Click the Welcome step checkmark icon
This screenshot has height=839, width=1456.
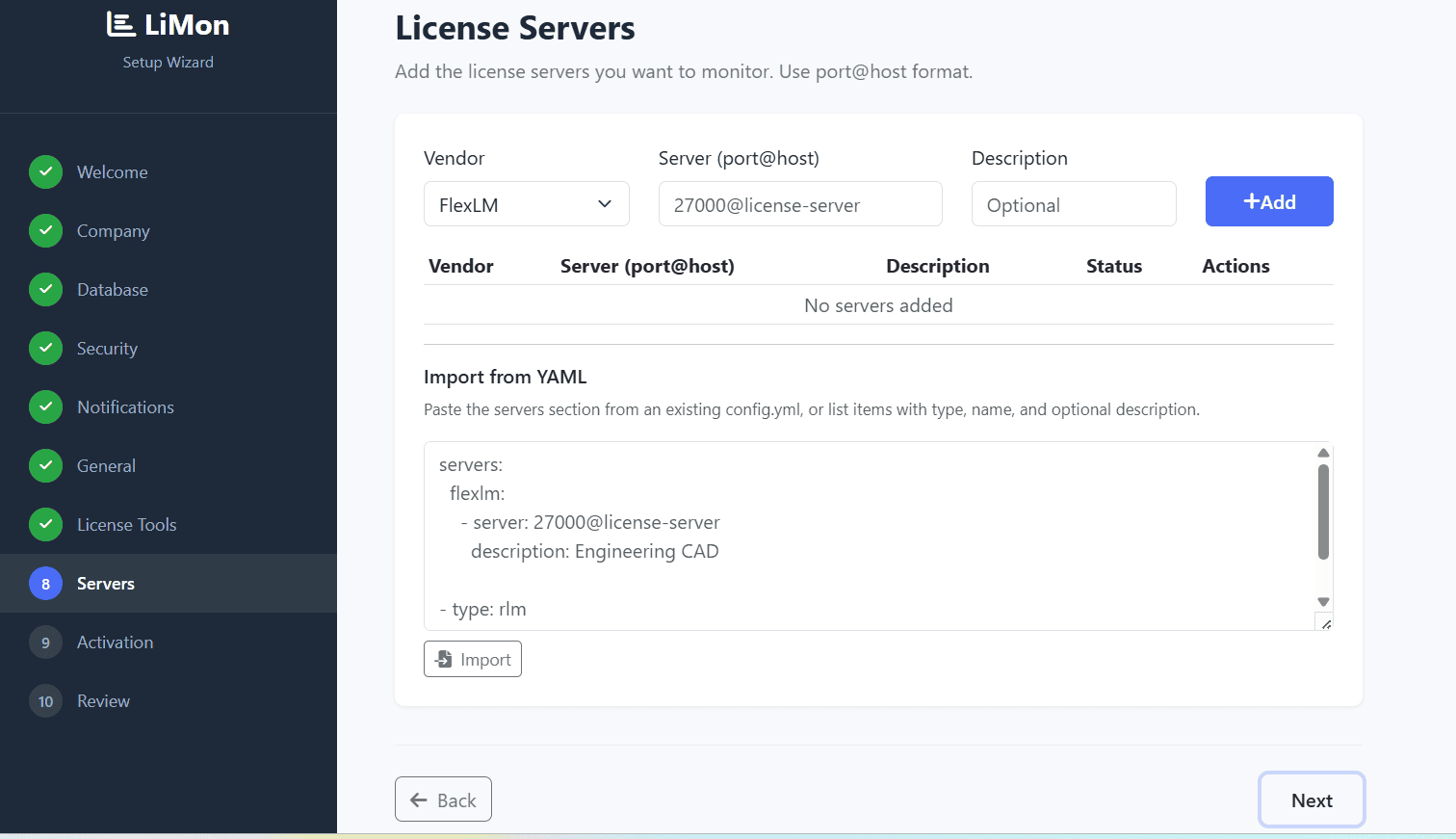[45, 171]
